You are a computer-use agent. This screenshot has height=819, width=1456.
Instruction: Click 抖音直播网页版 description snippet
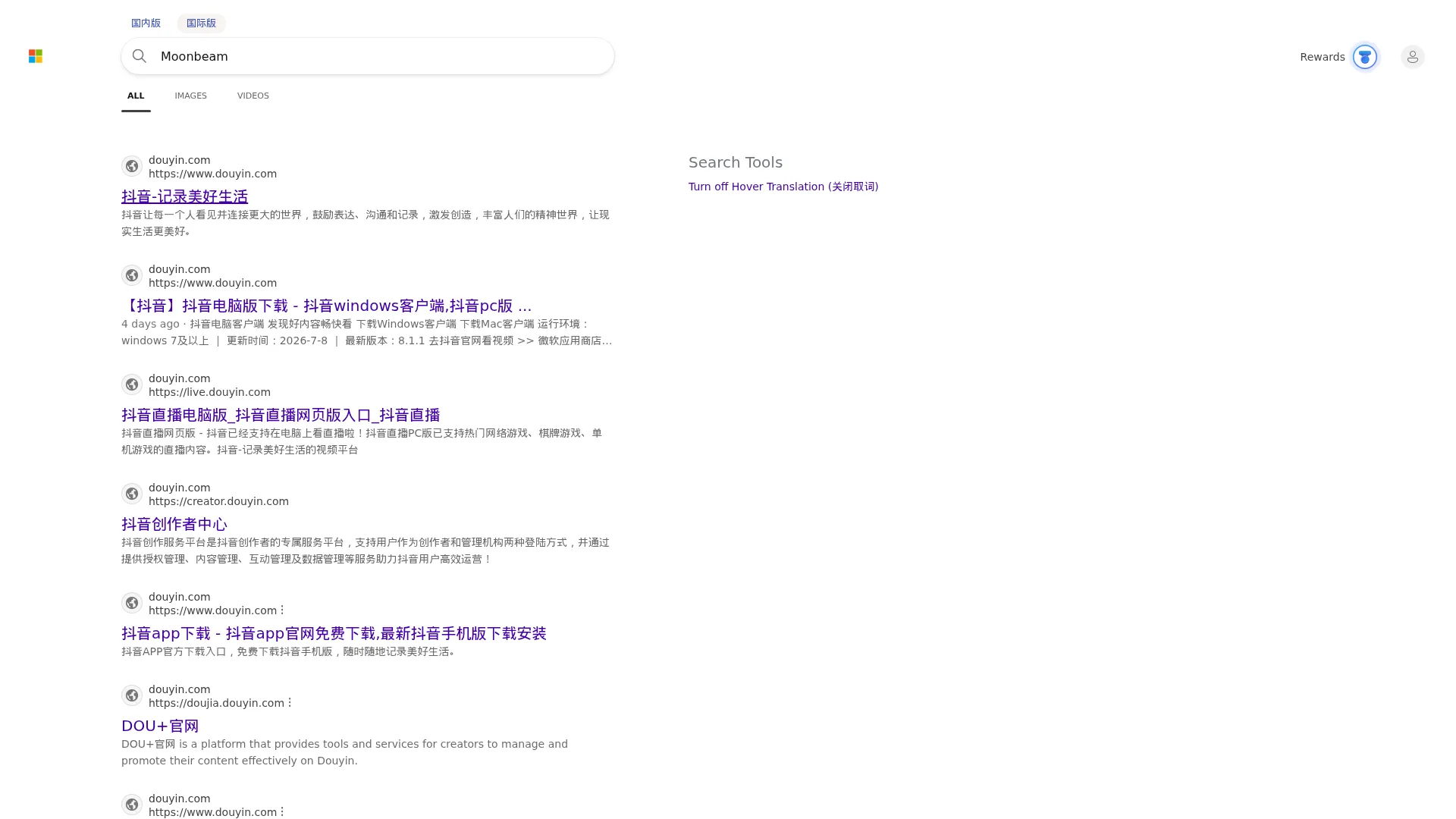362,441
